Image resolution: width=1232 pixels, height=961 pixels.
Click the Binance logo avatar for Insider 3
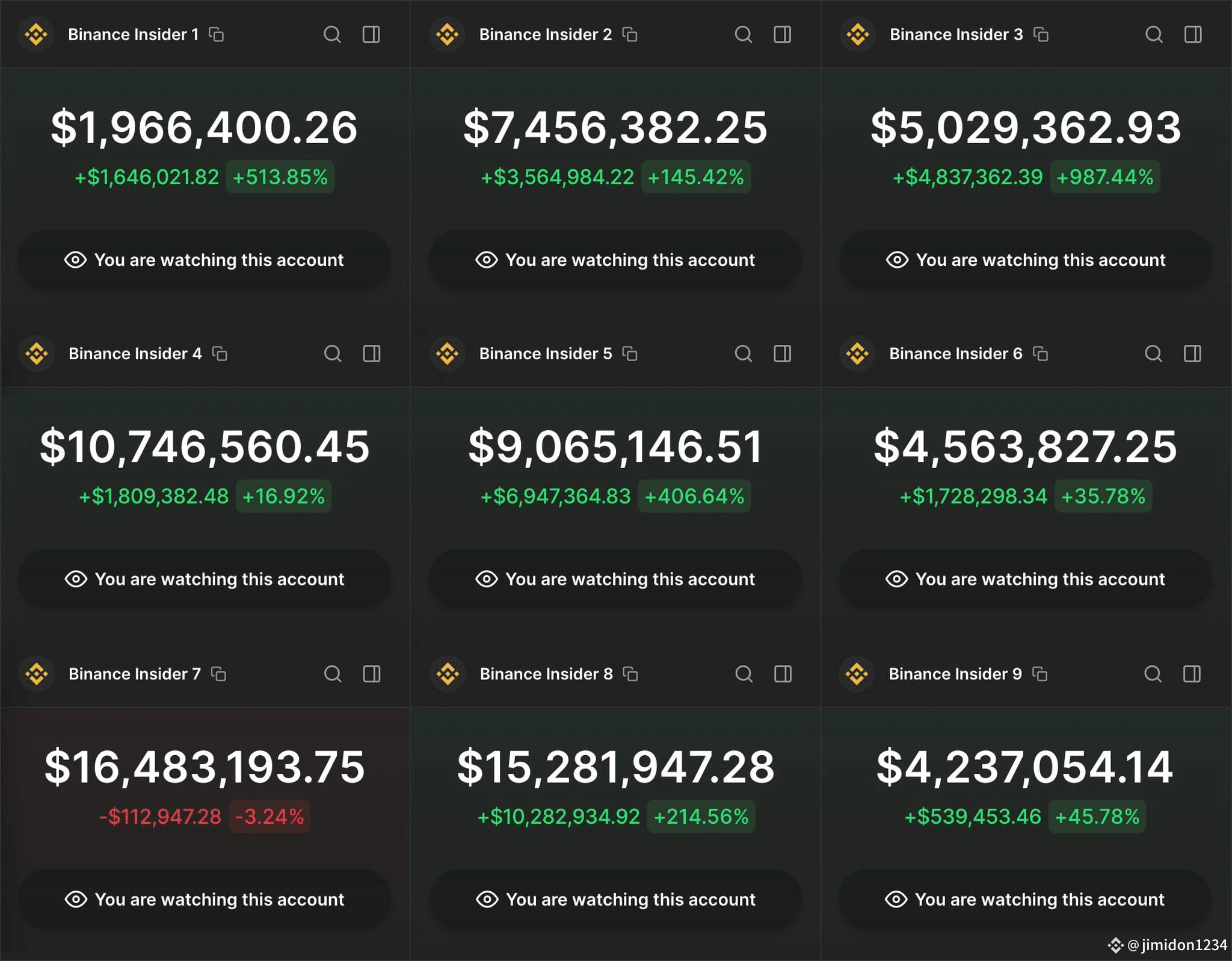tap(858, 35)
